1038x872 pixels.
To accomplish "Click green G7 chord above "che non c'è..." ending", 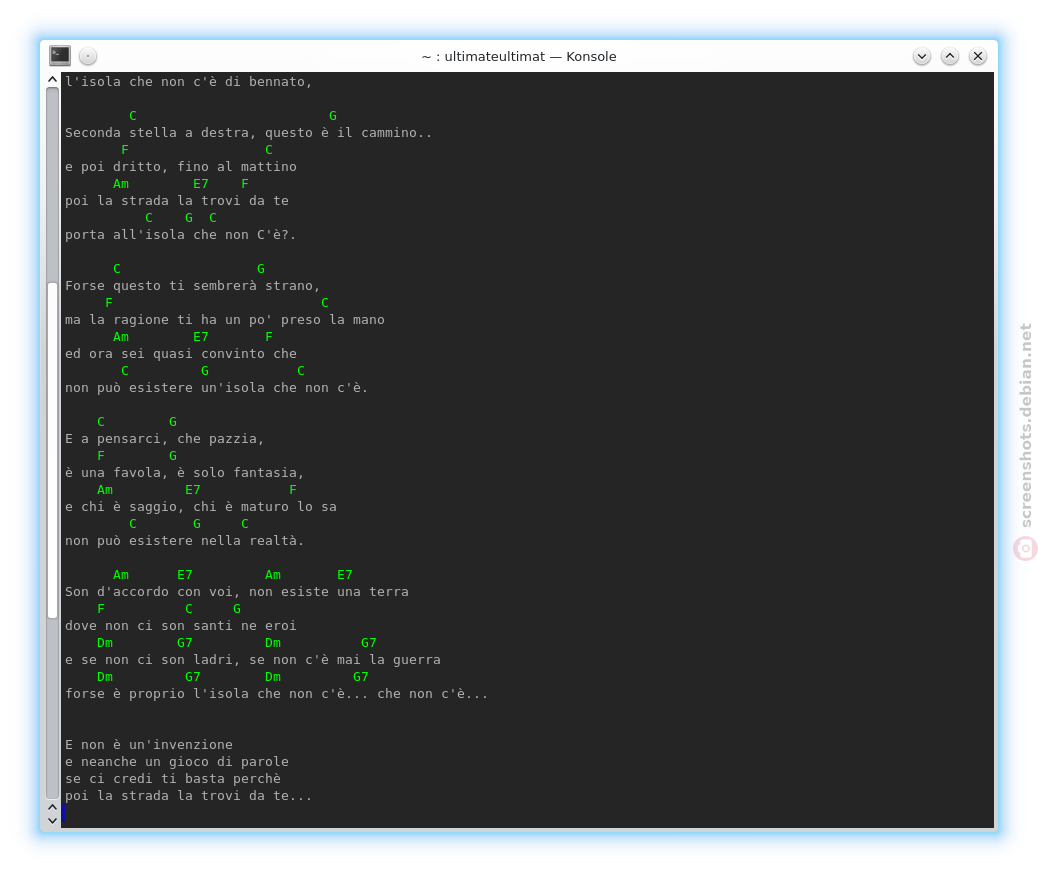I will [361, 676].
